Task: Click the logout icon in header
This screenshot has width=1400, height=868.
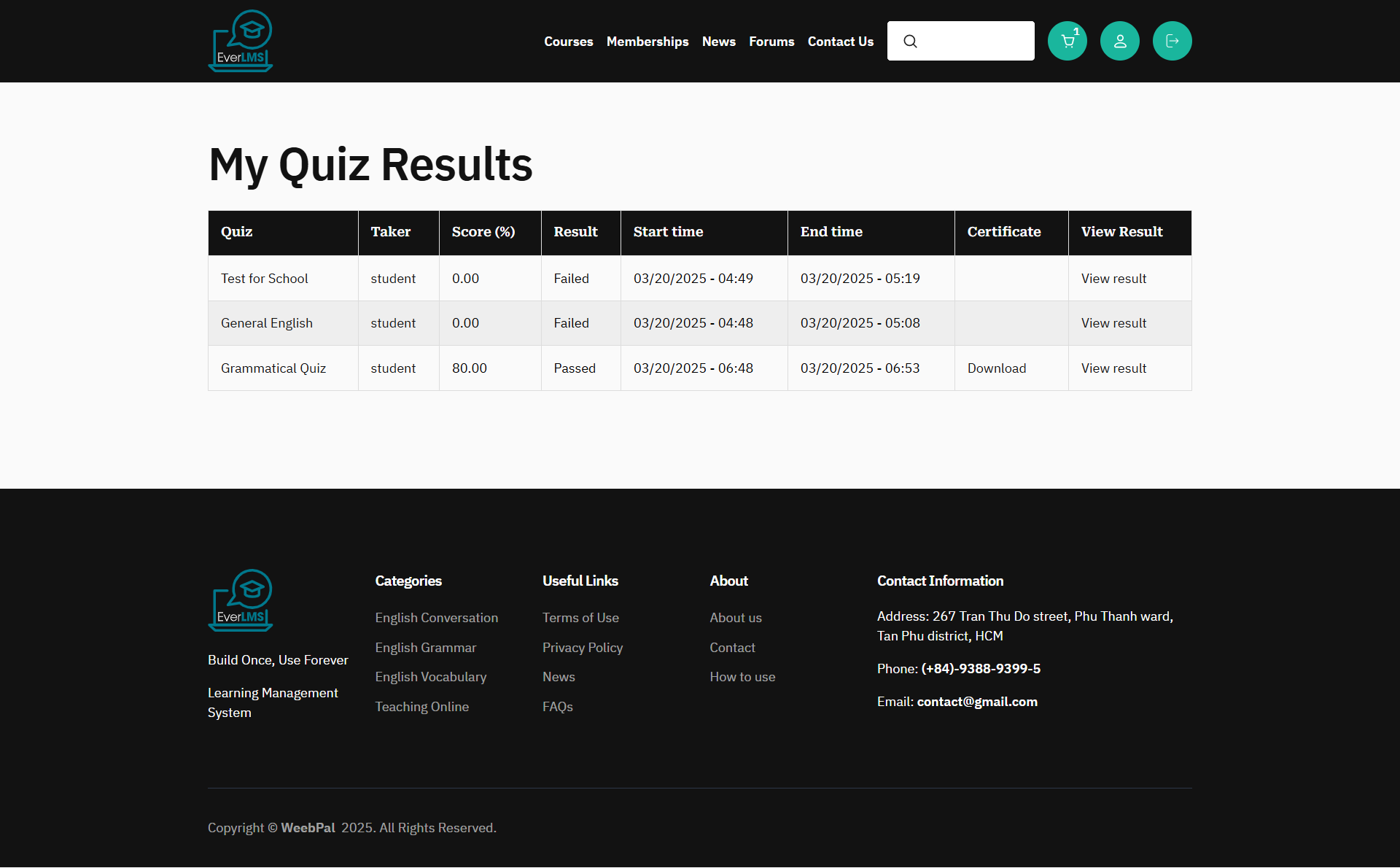Action: (x=1172, y=42)
